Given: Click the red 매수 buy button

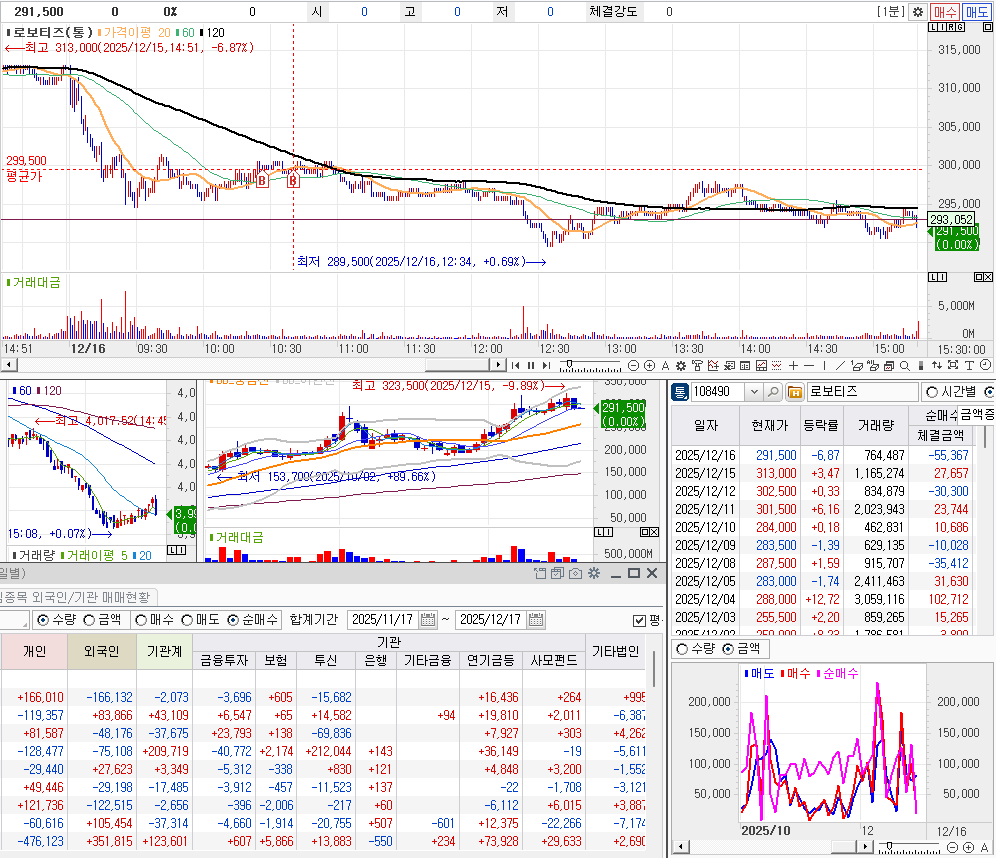Looking at the screenshot, I should pyautogui.click(x=945, y=11).
